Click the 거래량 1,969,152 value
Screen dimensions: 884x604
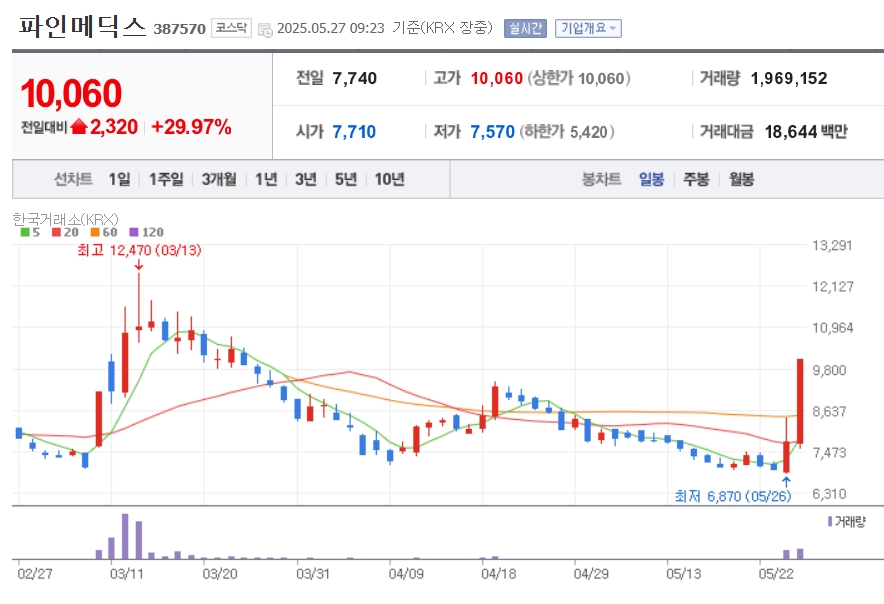[x=789, y=78]
